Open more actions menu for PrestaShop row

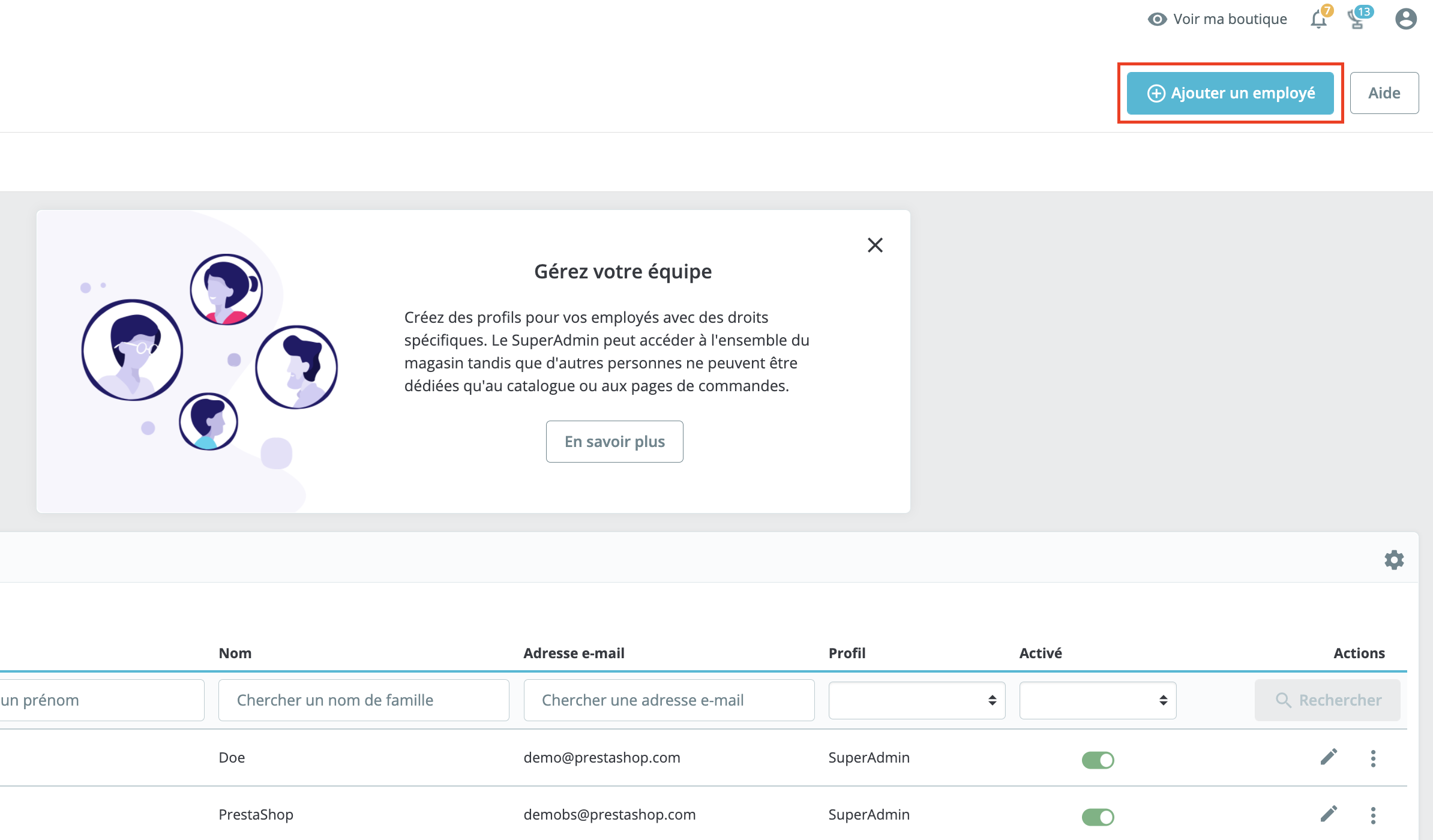(x=1373, y=815)
